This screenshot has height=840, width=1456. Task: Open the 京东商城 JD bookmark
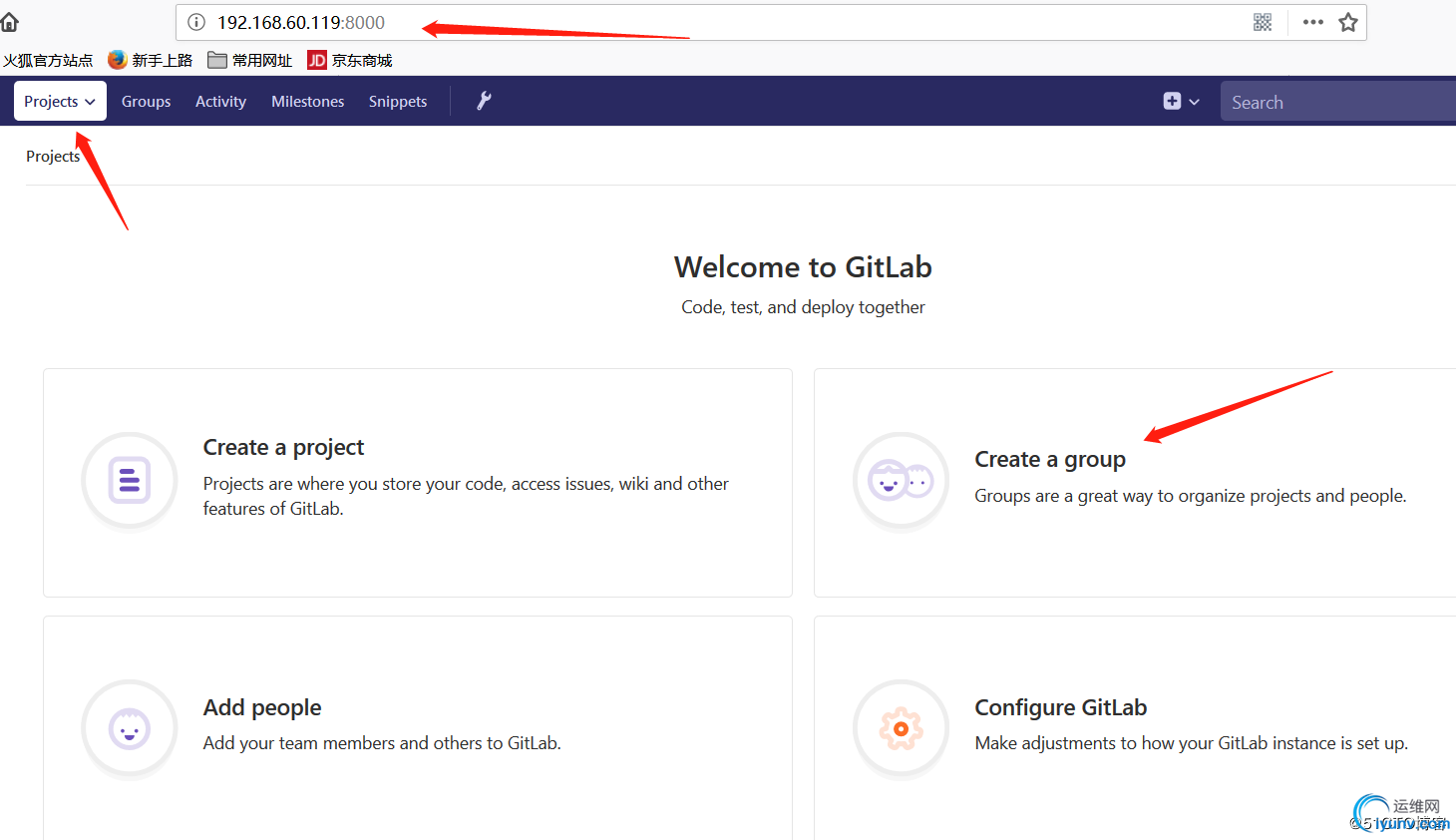(350, 60)
